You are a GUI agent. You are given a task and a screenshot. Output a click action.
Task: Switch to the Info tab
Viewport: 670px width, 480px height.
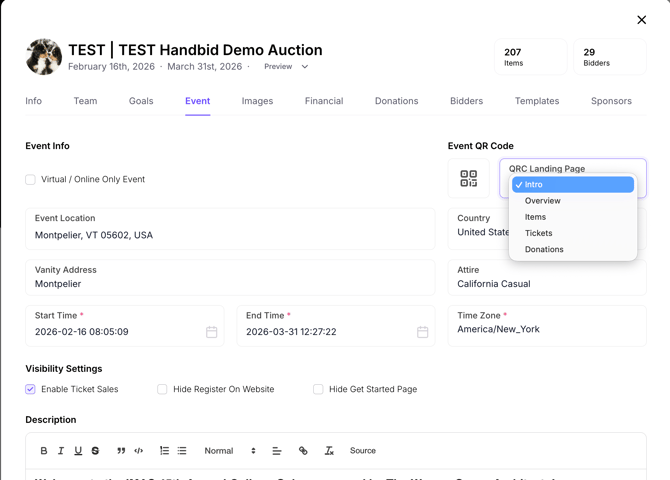click(x=33, y=101)
